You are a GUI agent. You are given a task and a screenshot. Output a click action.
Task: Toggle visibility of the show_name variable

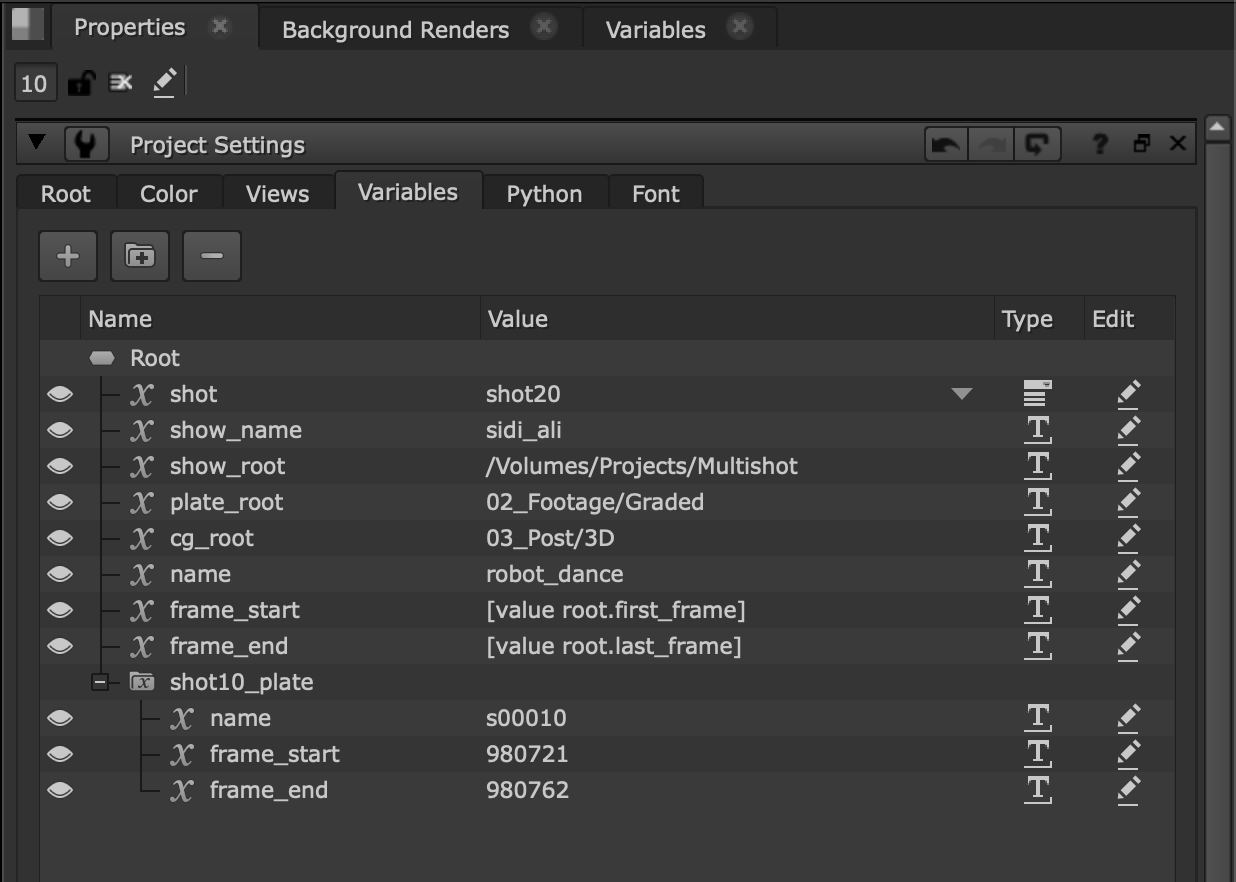[58, 429]
